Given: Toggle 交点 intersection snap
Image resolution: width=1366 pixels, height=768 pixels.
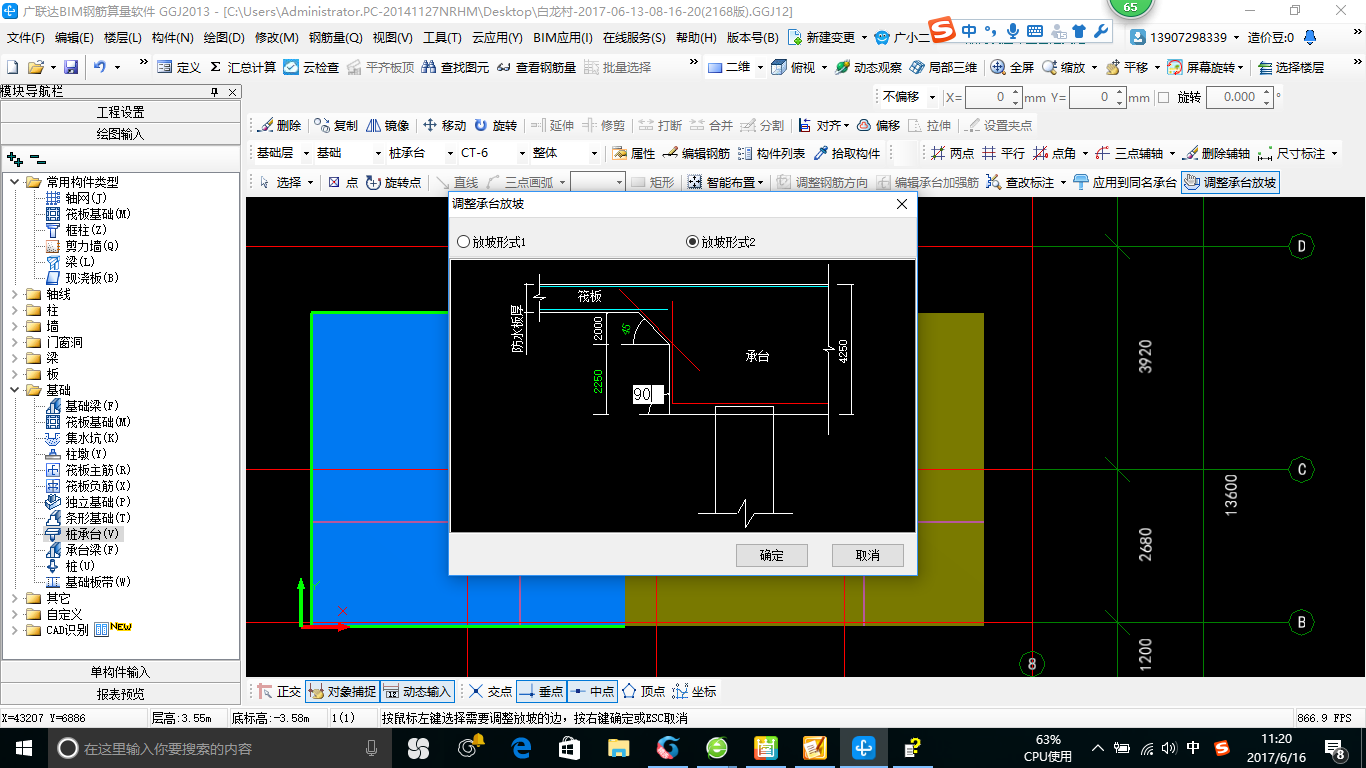Looking at the screenshot, I should click(x=491, y=691).
